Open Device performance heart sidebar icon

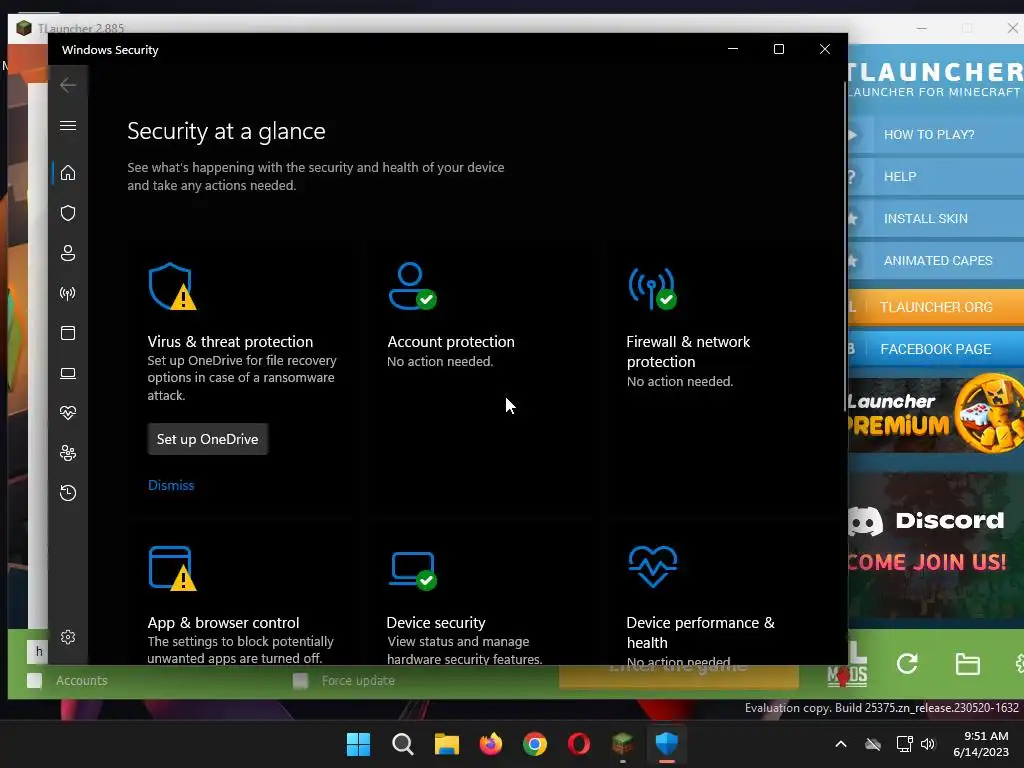click(x=68, y=413)
